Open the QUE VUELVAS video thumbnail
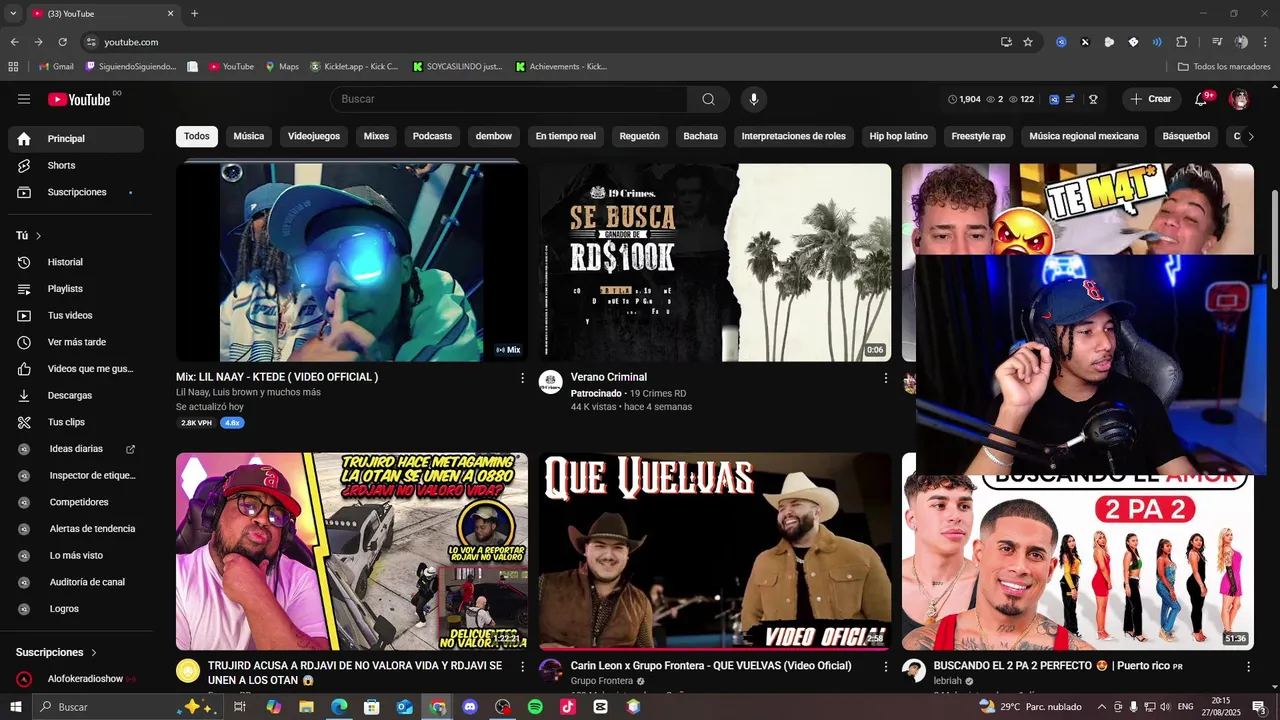1280x720 pixels. [715, 551]
